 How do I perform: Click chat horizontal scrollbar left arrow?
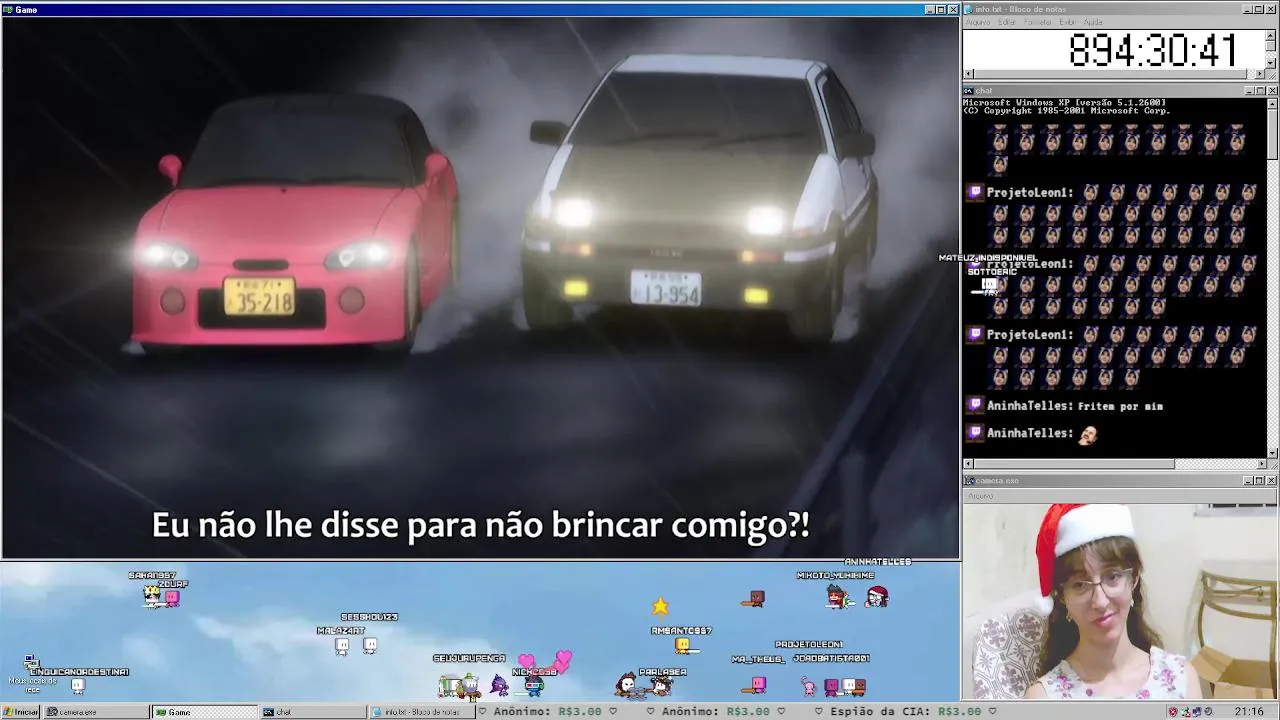point(968,464)
